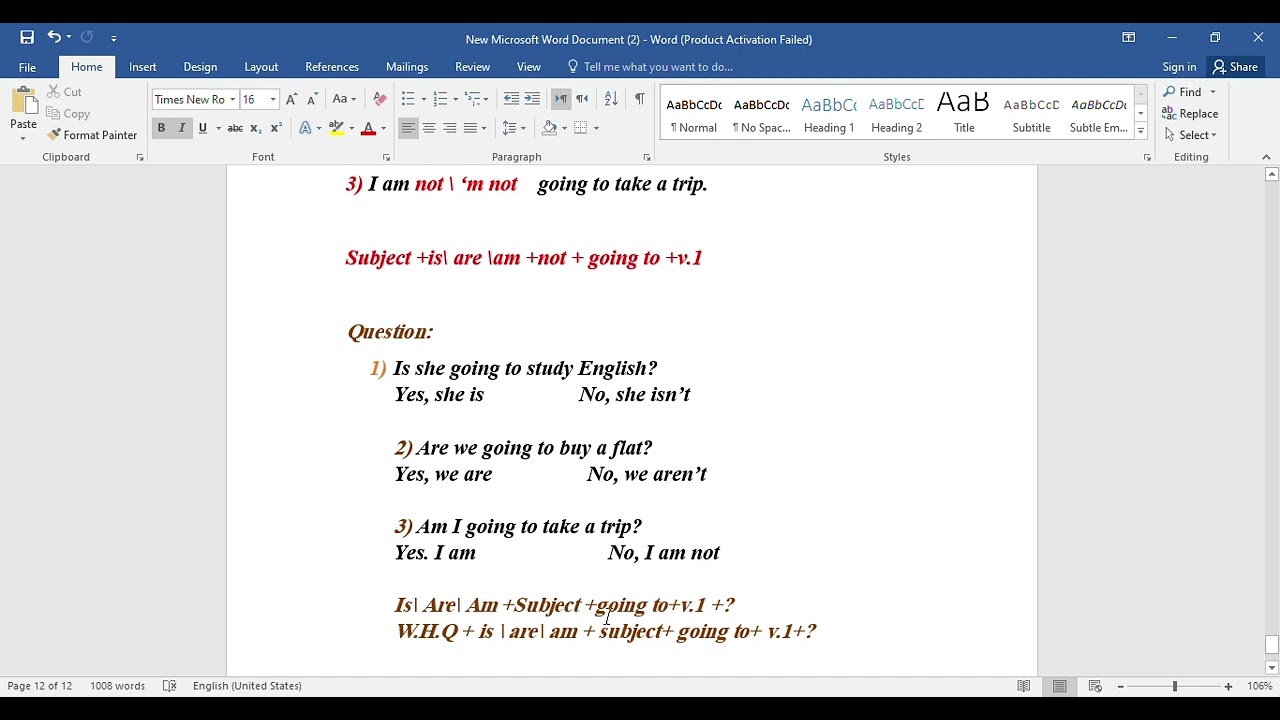Clear all formatting eraser icon
The image size is (1280, 720).
click(x=379, y=100)
